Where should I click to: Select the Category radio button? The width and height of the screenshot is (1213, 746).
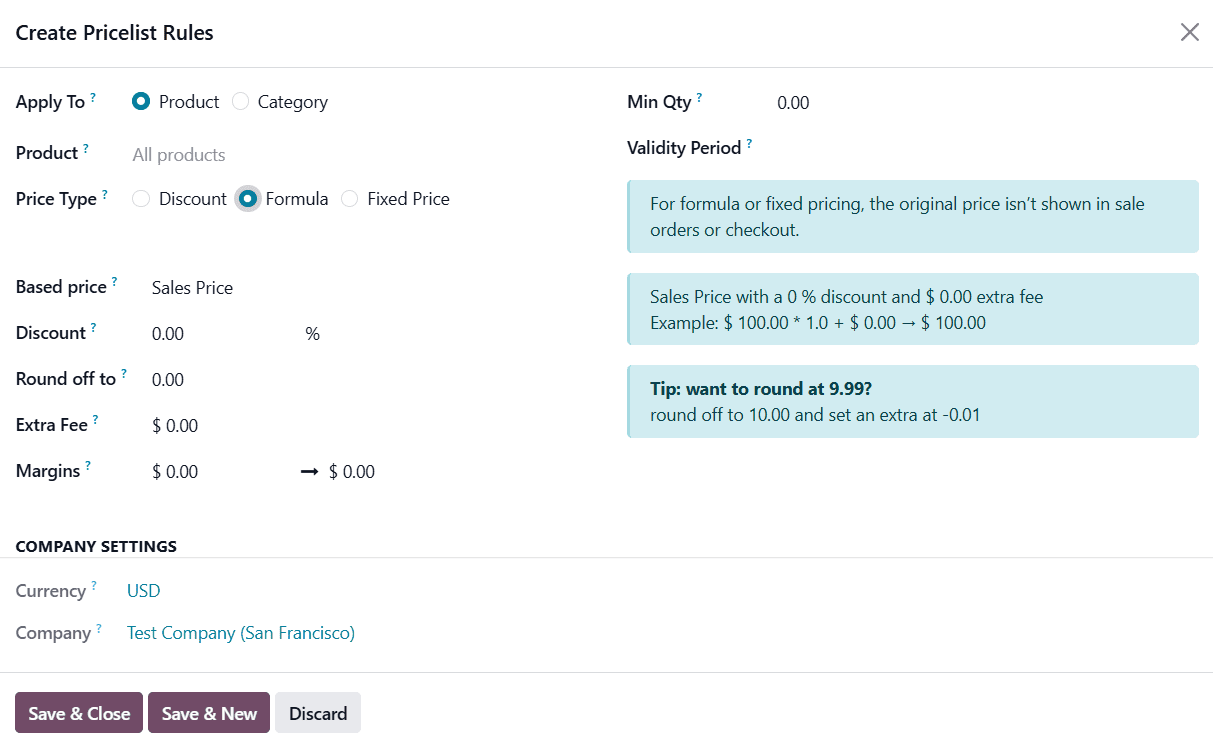click(x=240, y=101)
